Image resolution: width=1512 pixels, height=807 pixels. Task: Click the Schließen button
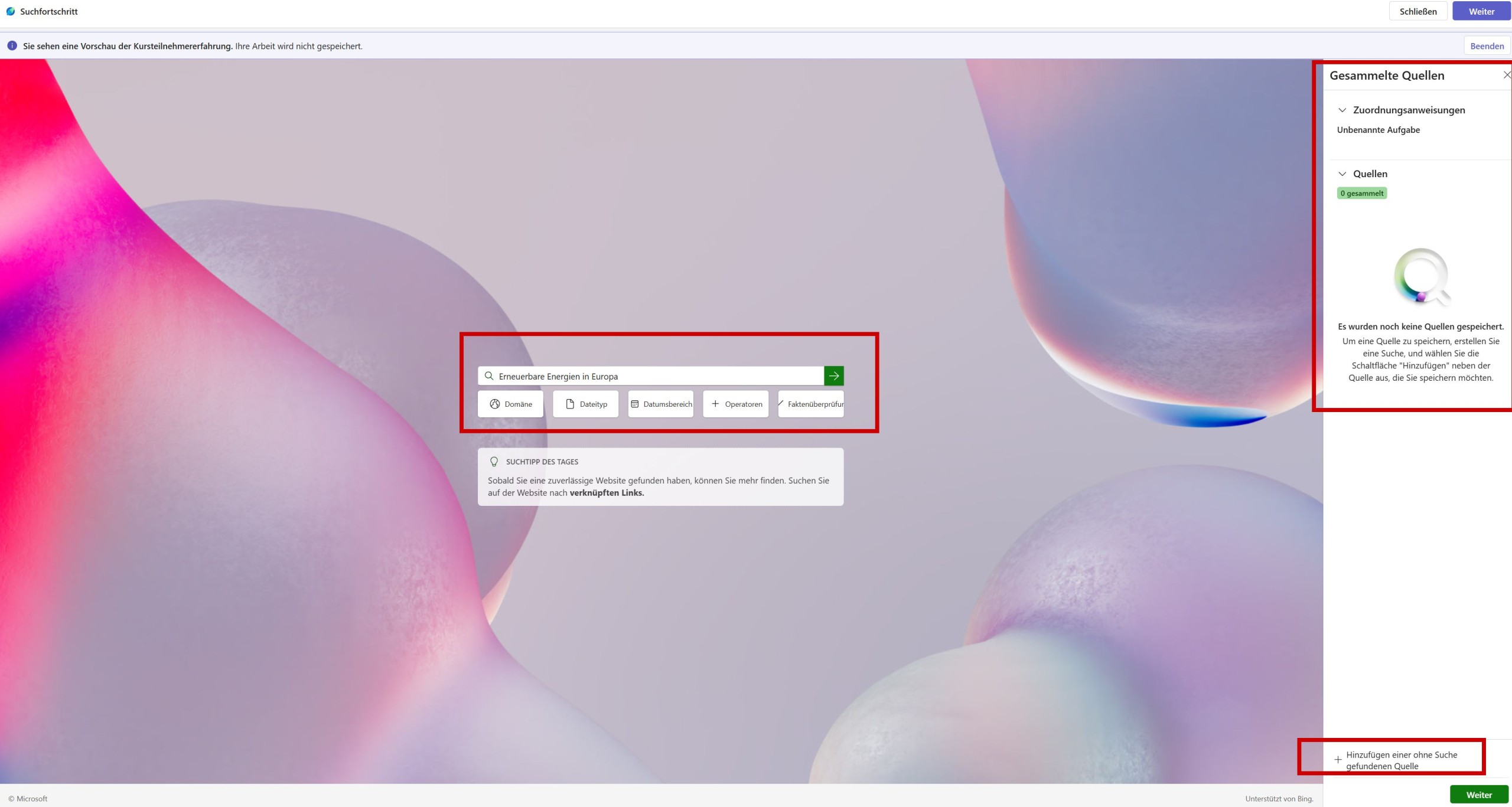click(x=1417, y=11)
